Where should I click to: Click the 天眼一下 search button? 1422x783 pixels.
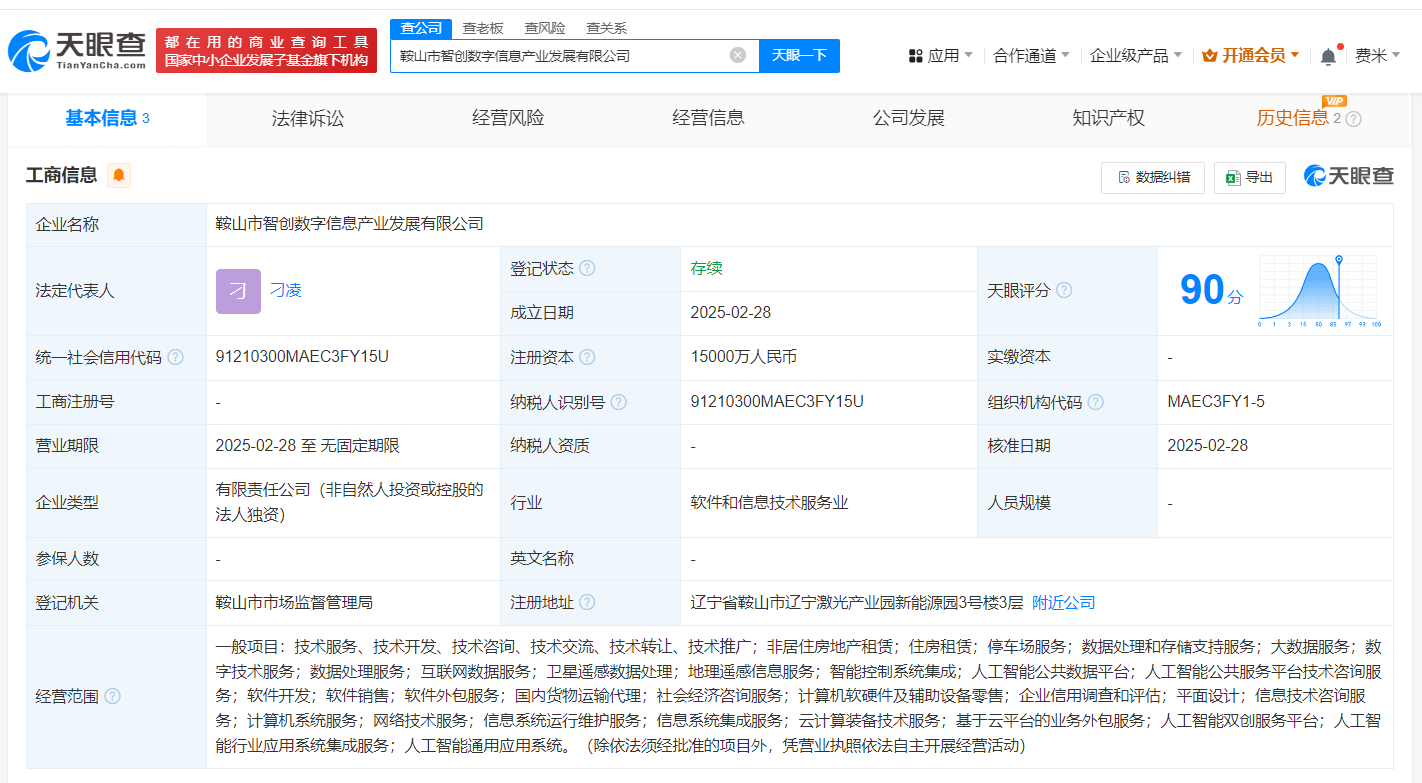pyautogui.click(x=799, y=56)
